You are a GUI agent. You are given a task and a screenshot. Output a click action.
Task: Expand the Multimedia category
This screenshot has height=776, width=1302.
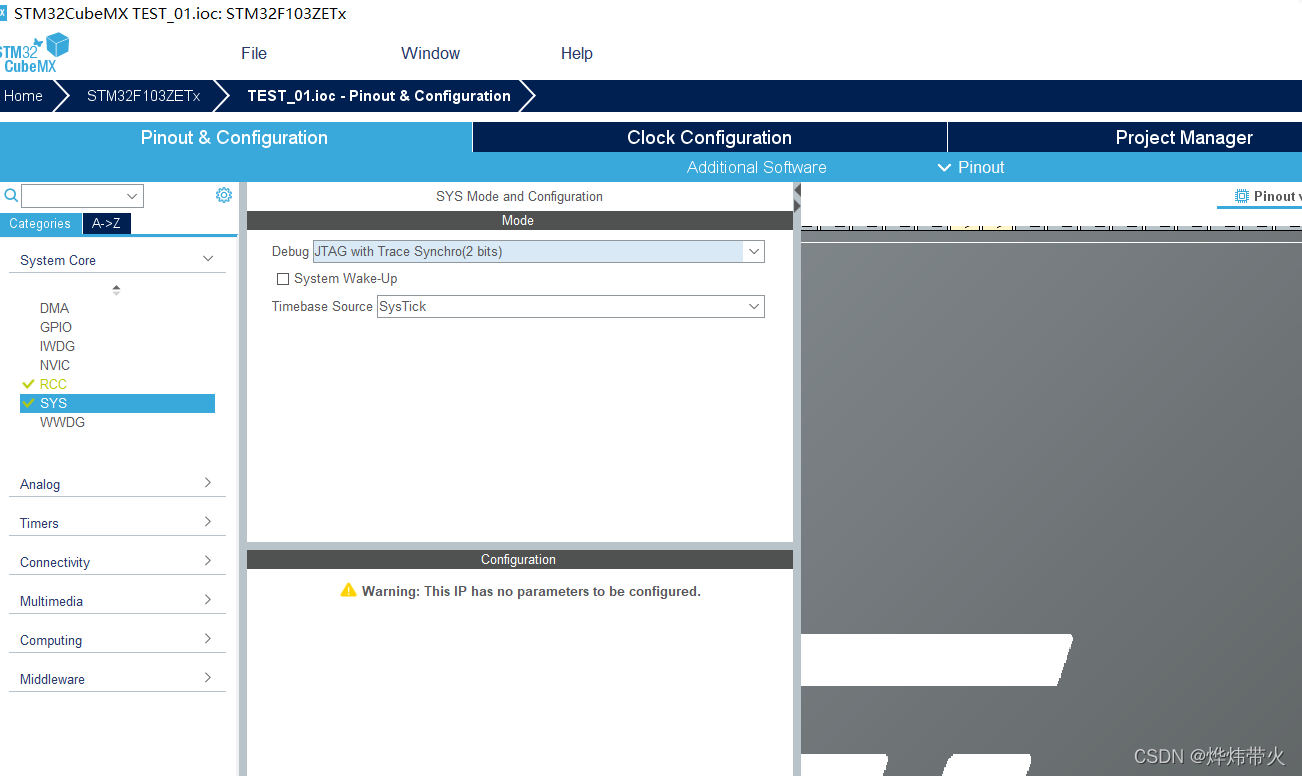208,600
